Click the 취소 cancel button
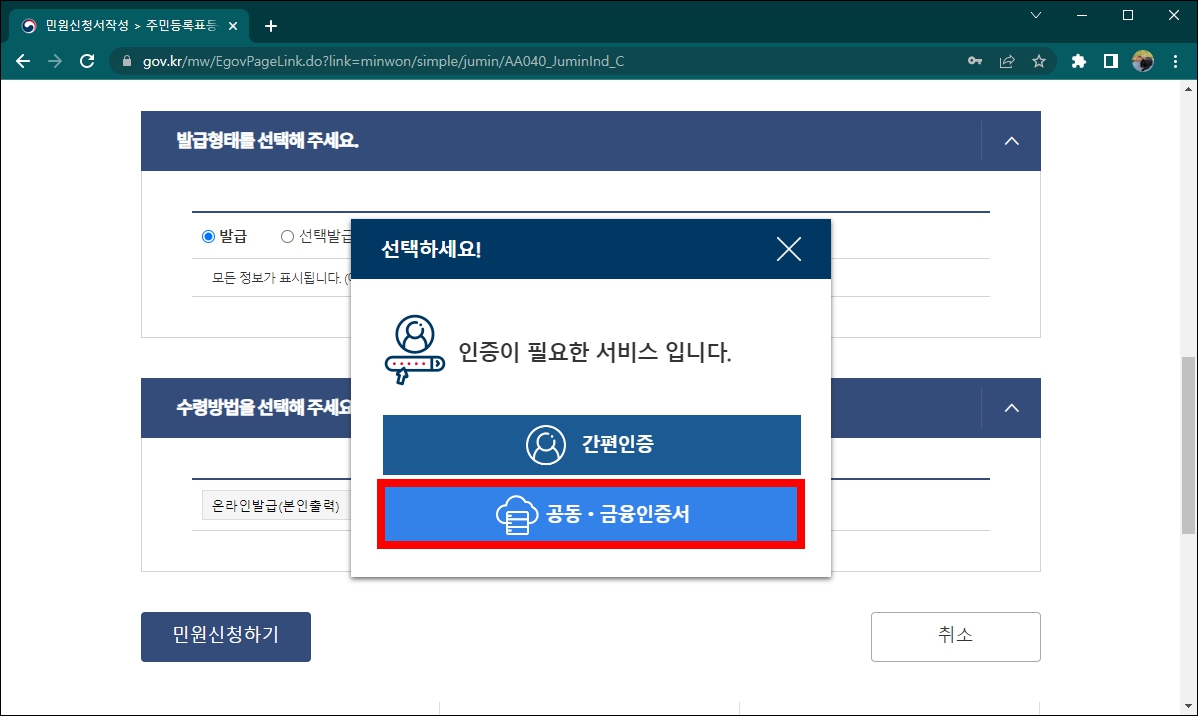 coord(955,637)
